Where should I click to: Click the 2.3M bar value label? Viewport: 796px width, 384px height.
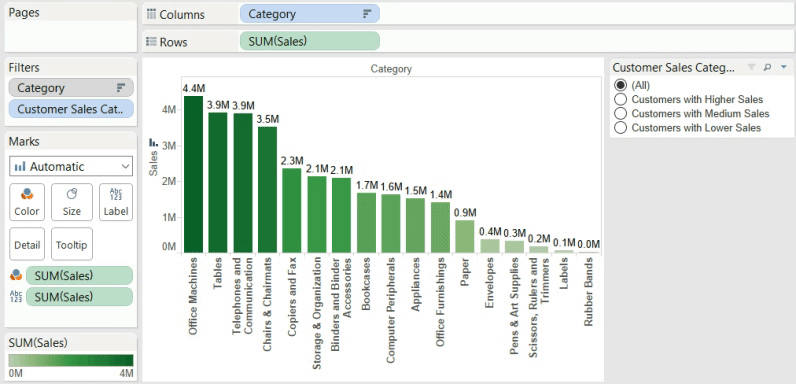tap(292, 161)
